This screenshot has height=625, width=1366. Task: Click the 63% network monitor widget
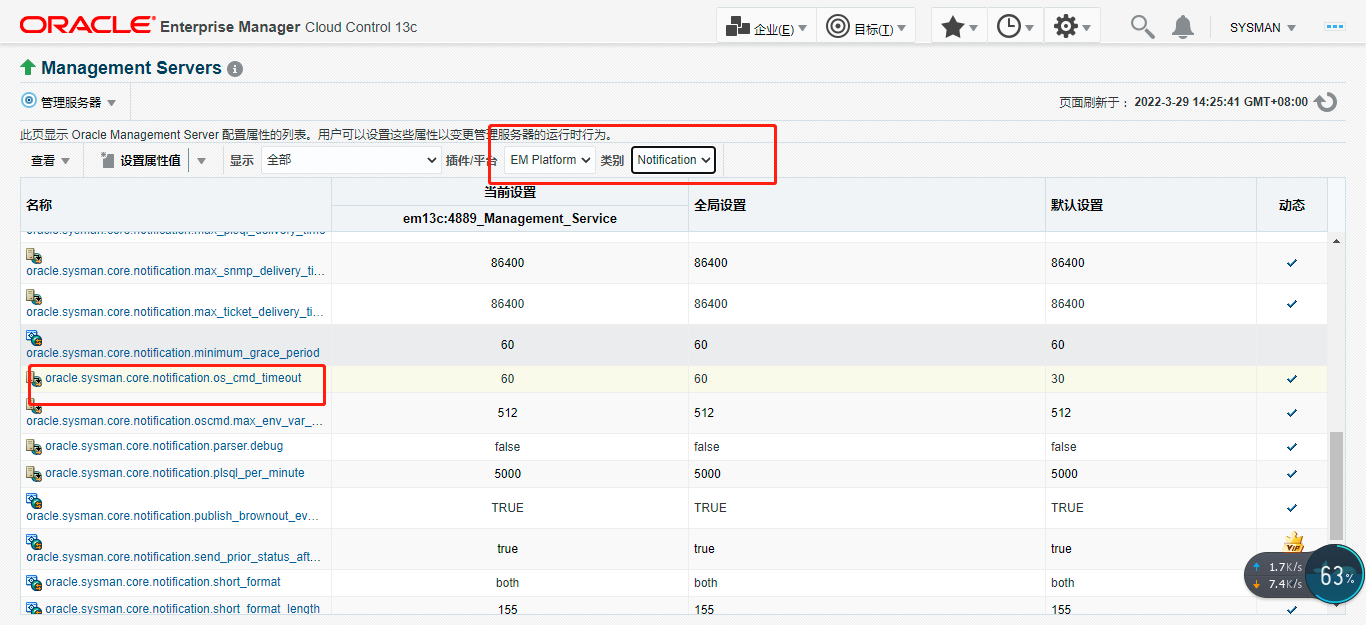click(x=1335, y=575)
